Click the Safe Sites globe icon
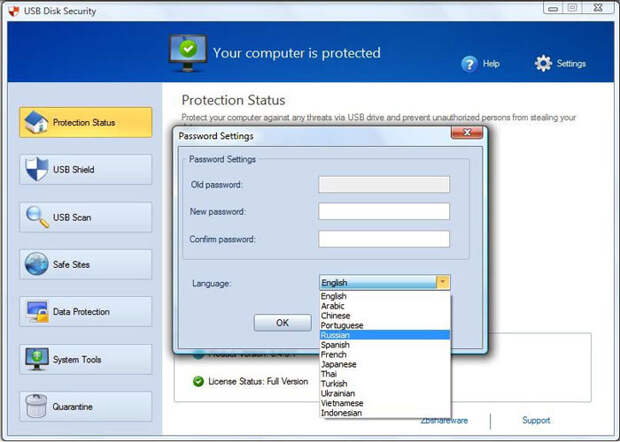 pos(36,264)
